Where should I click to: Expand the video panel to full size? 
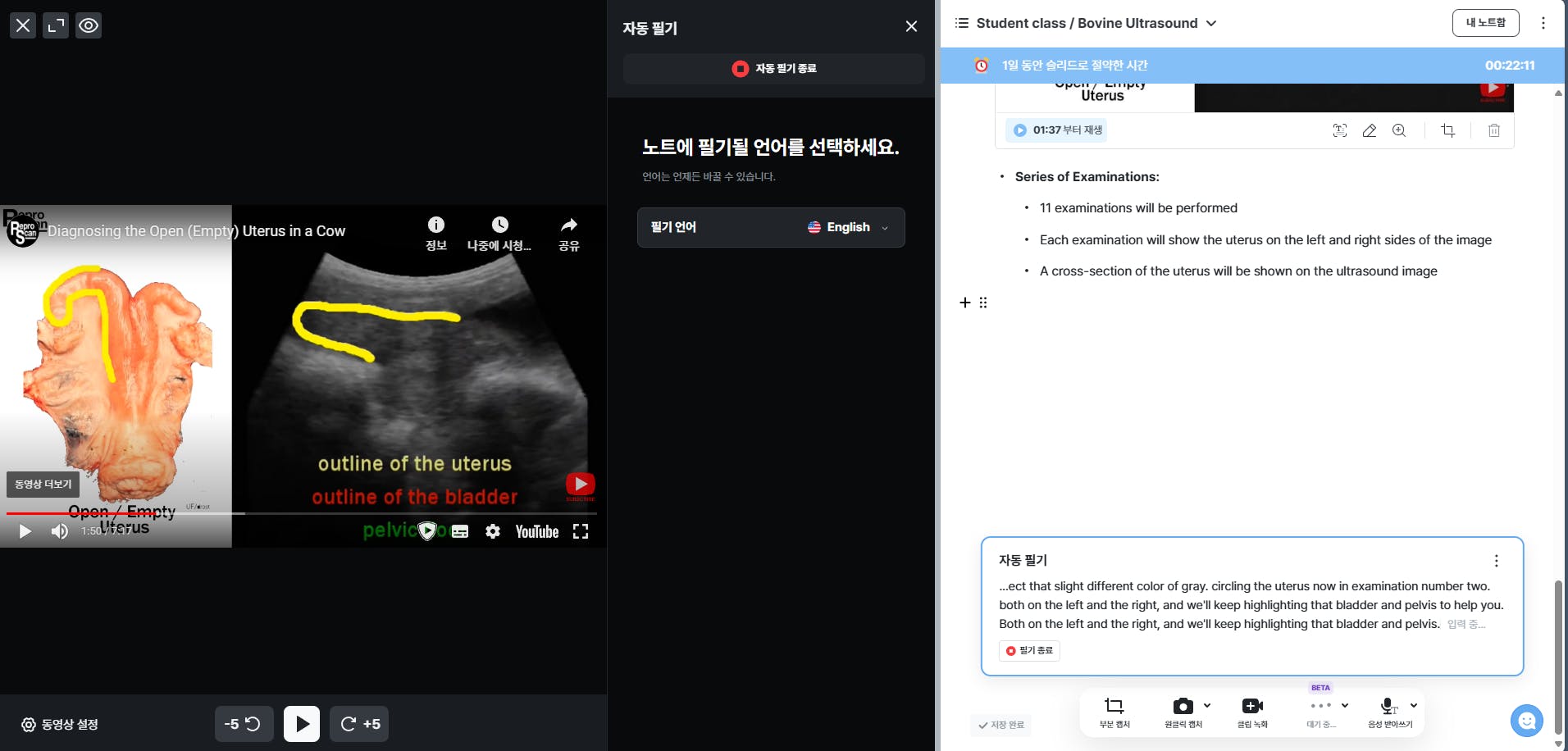[x=56, y=25]
